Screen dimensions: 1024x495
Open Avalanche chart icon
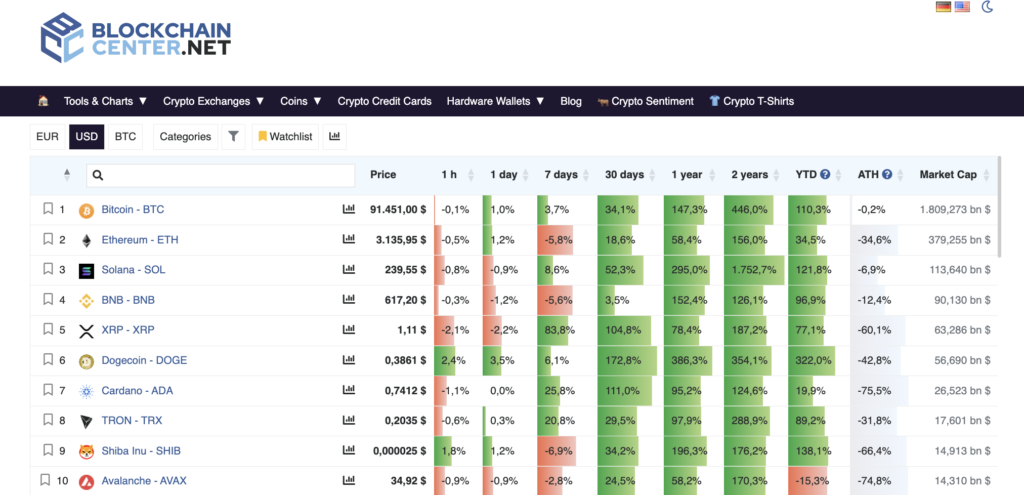tap(349, 480)
